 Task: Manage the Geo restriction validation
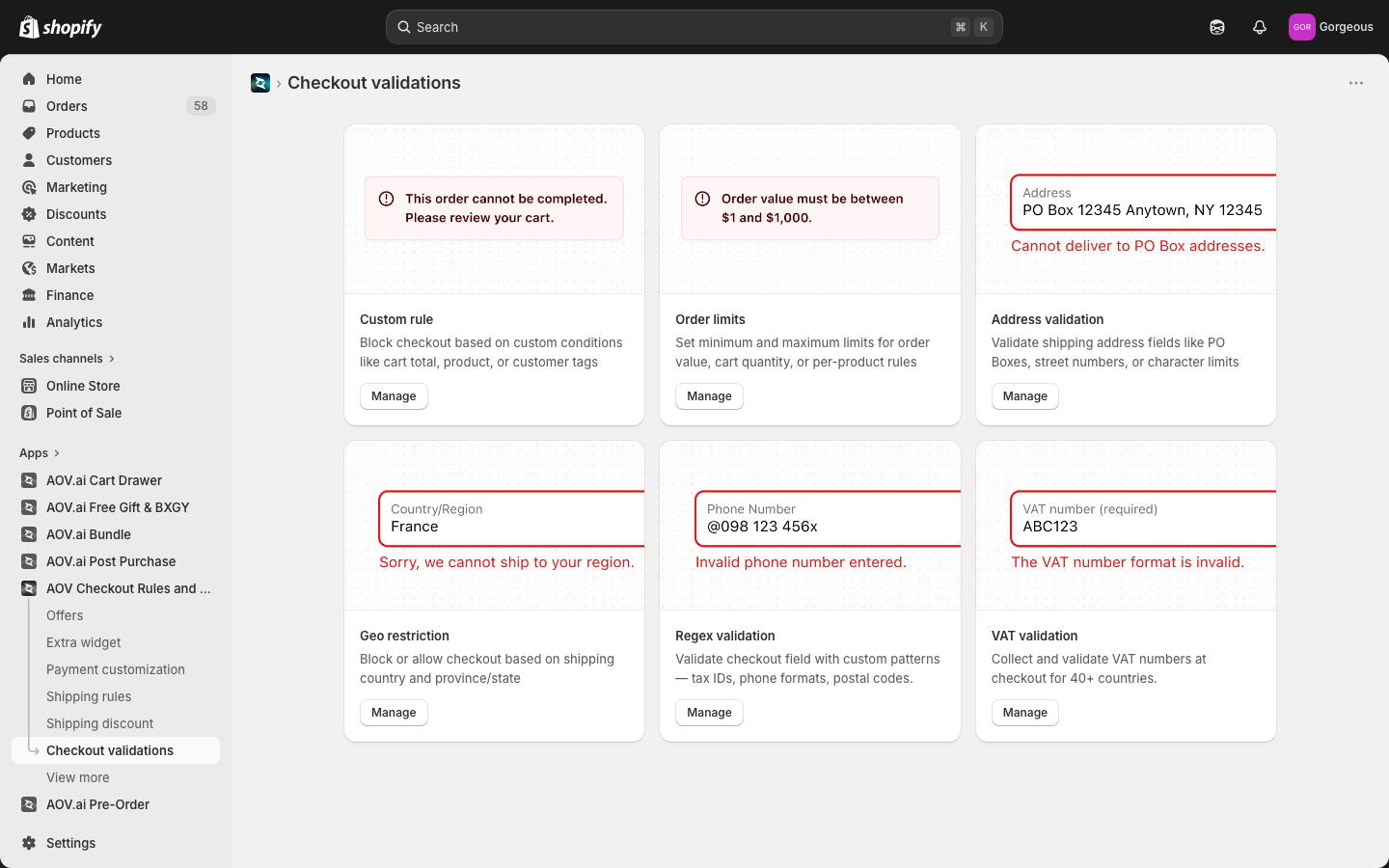(x=394, y=713)
